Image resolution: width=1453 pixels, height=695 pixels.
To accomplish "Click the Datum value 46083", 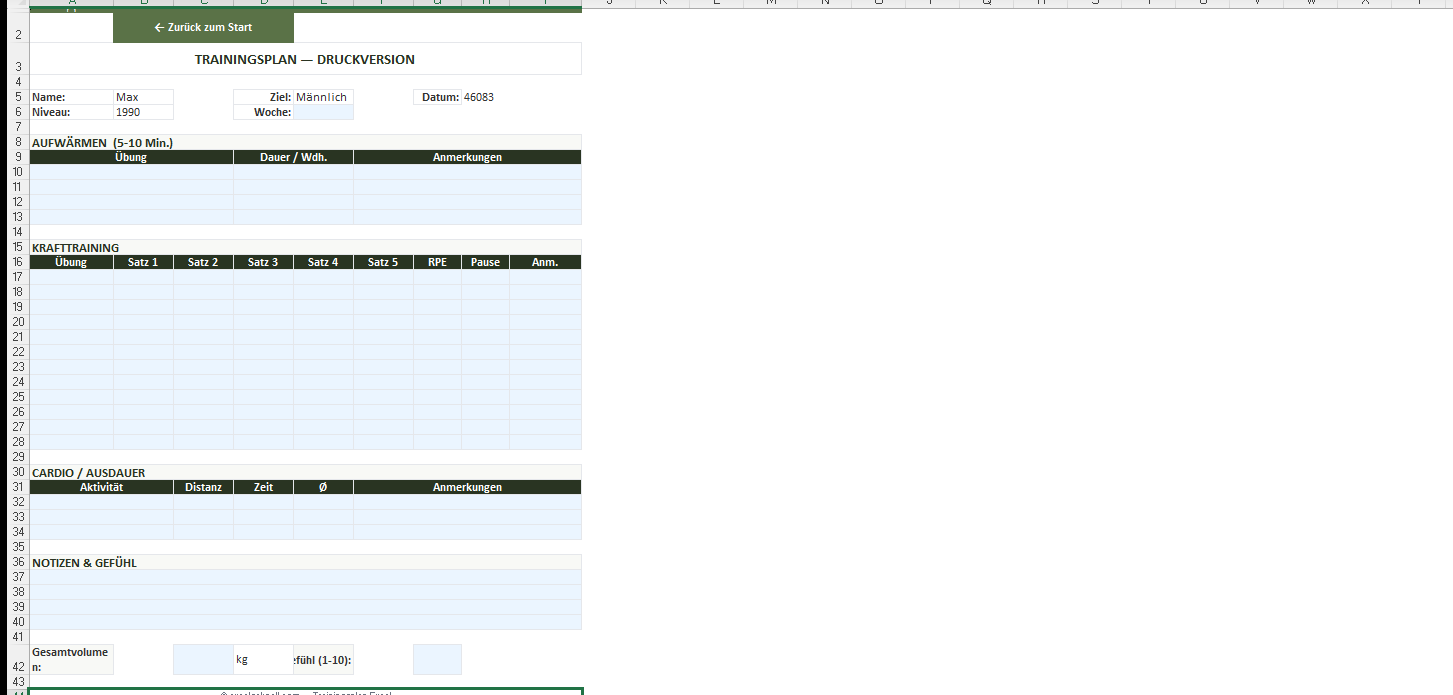I will point(479,97).
